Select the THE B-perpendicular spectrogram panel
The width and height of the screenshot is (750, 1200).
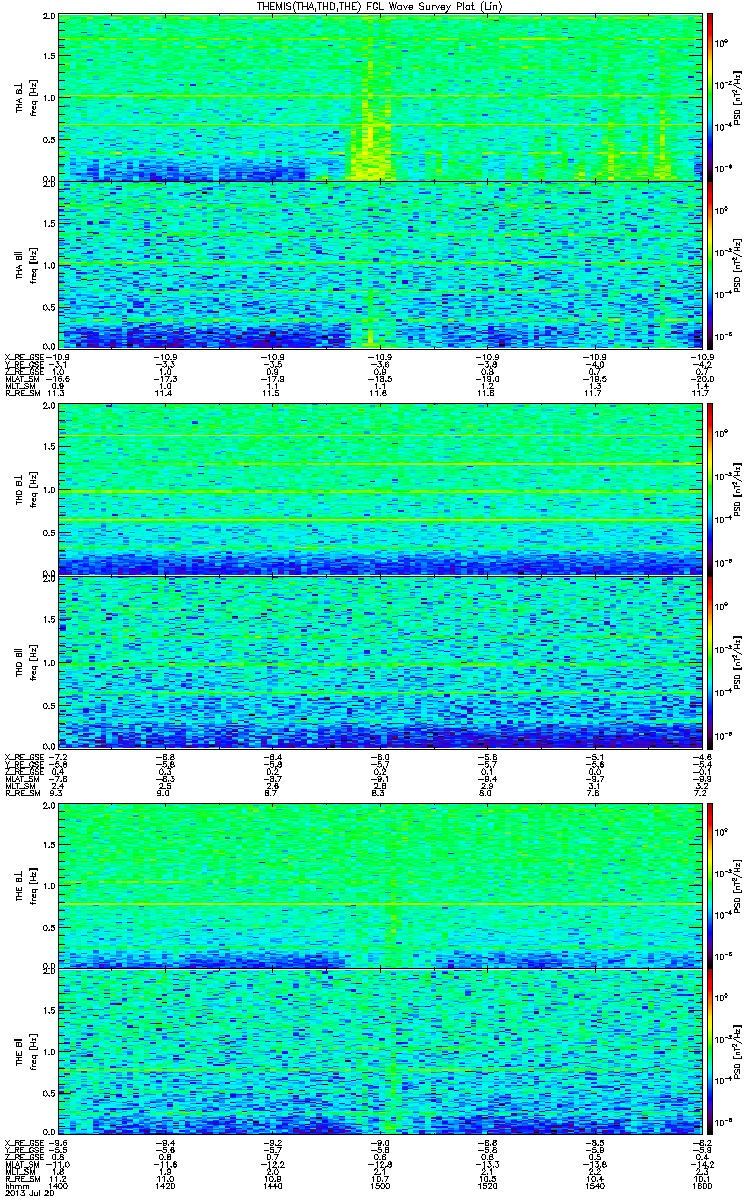379,884
